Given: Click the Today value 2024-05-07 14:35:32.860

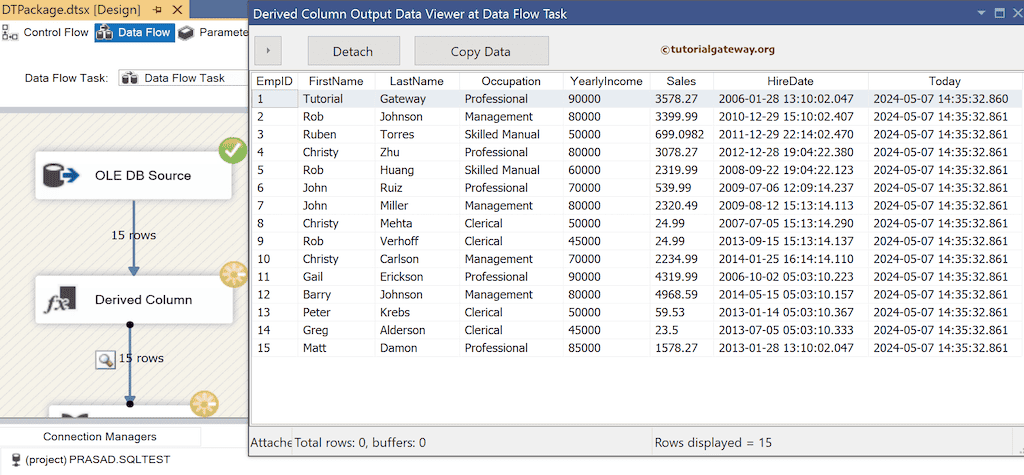Looking at the screenshot, I should pos(944,99).
